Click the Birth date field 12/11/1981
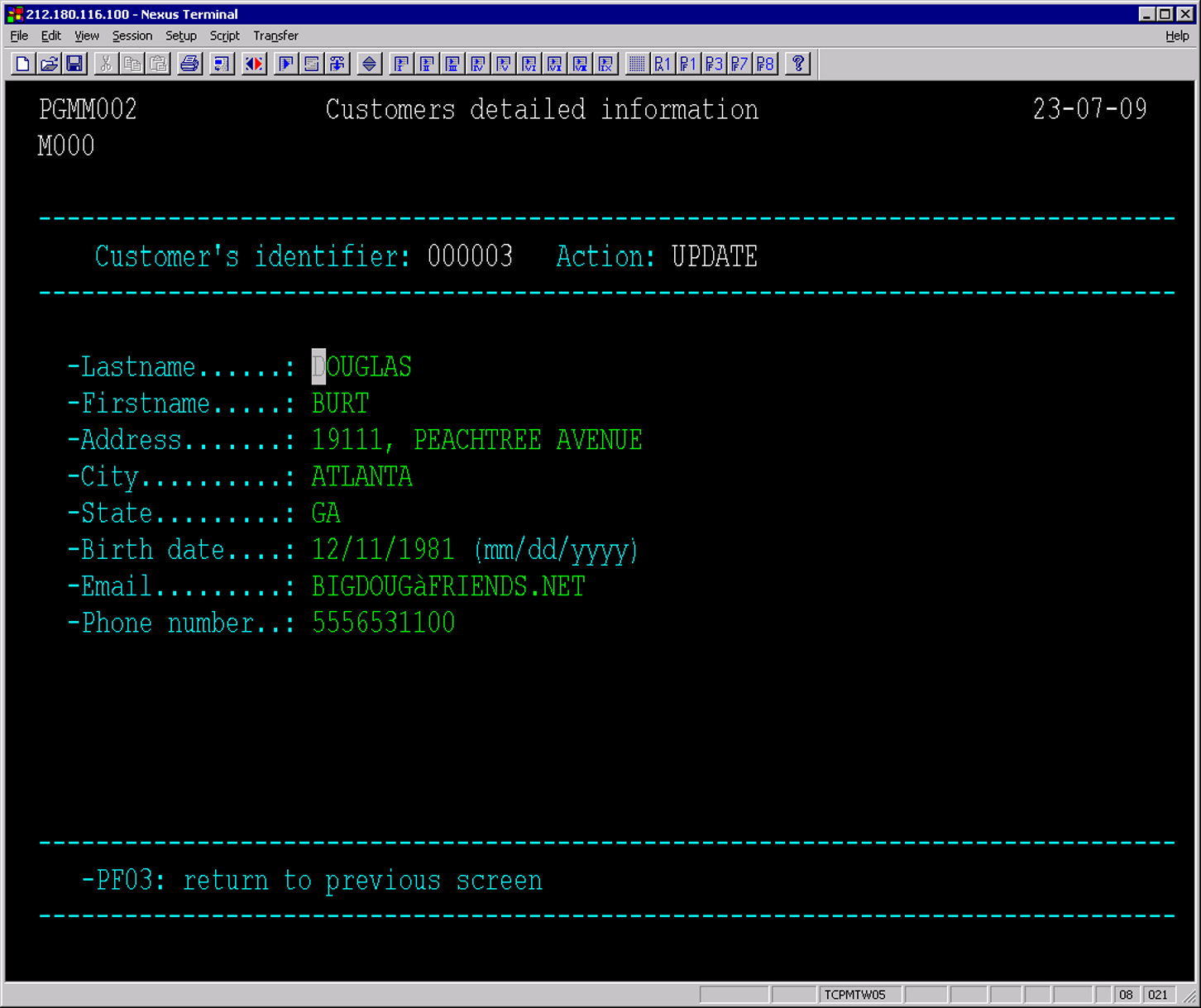The height and width of the screenshot is (1008, 1201). click(383, 550)
